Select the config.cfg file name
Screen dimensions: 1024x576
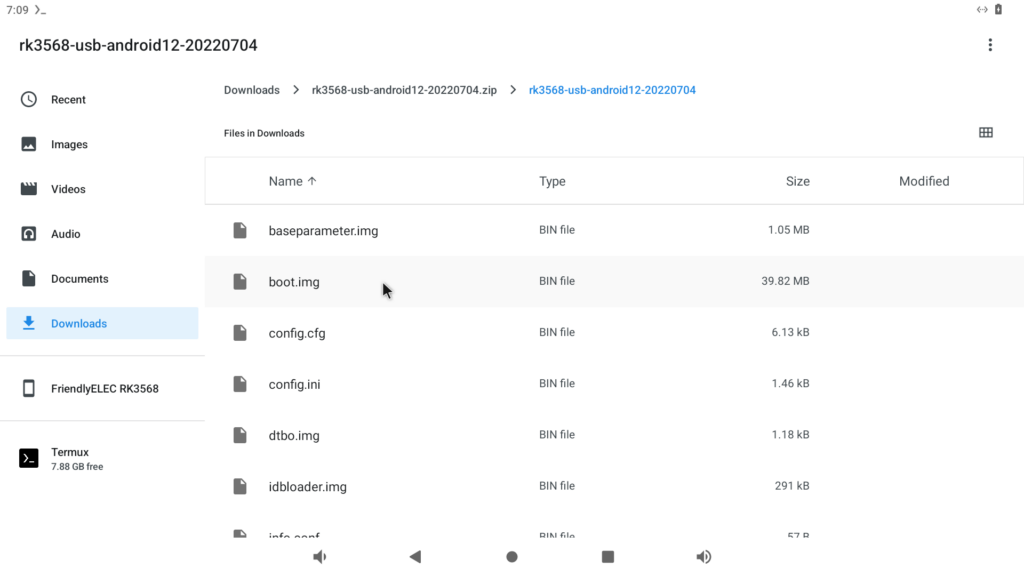(x=296, y=333)
